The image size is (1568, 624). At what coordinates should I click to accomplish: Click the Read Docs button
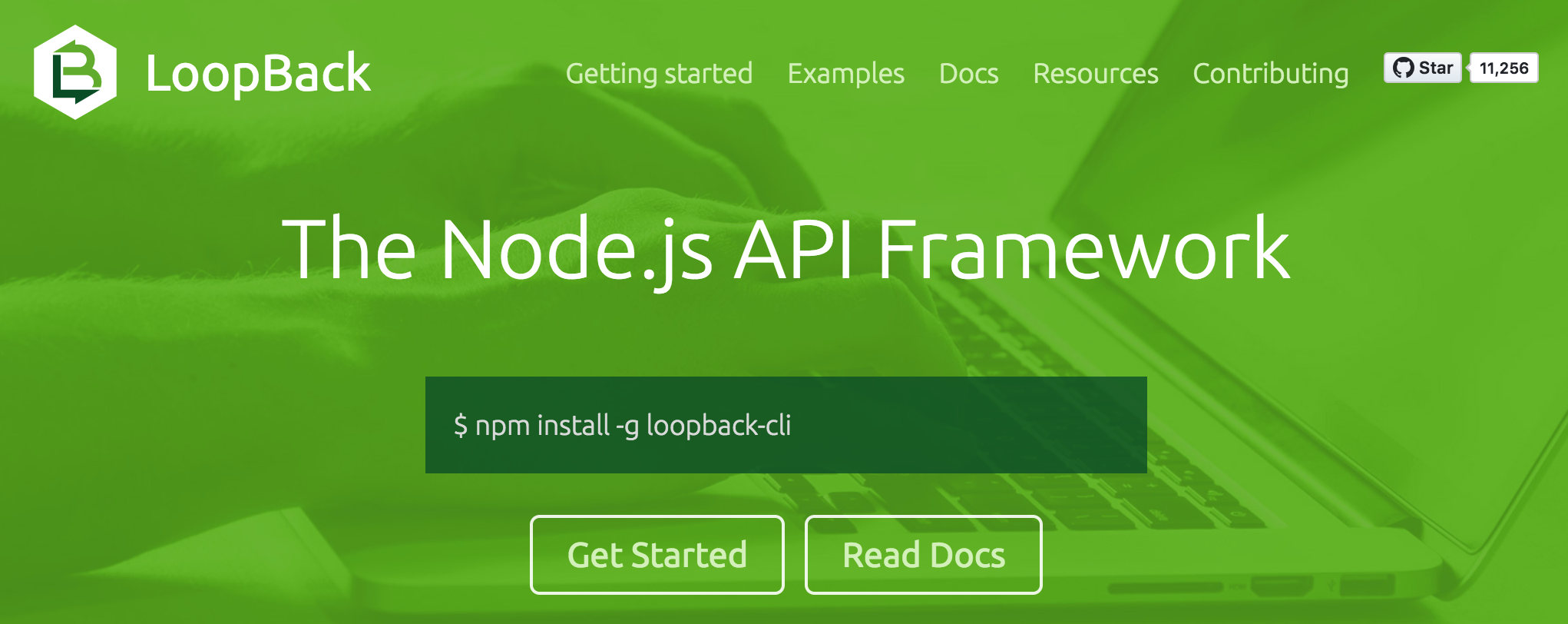(x=924, y=555)
